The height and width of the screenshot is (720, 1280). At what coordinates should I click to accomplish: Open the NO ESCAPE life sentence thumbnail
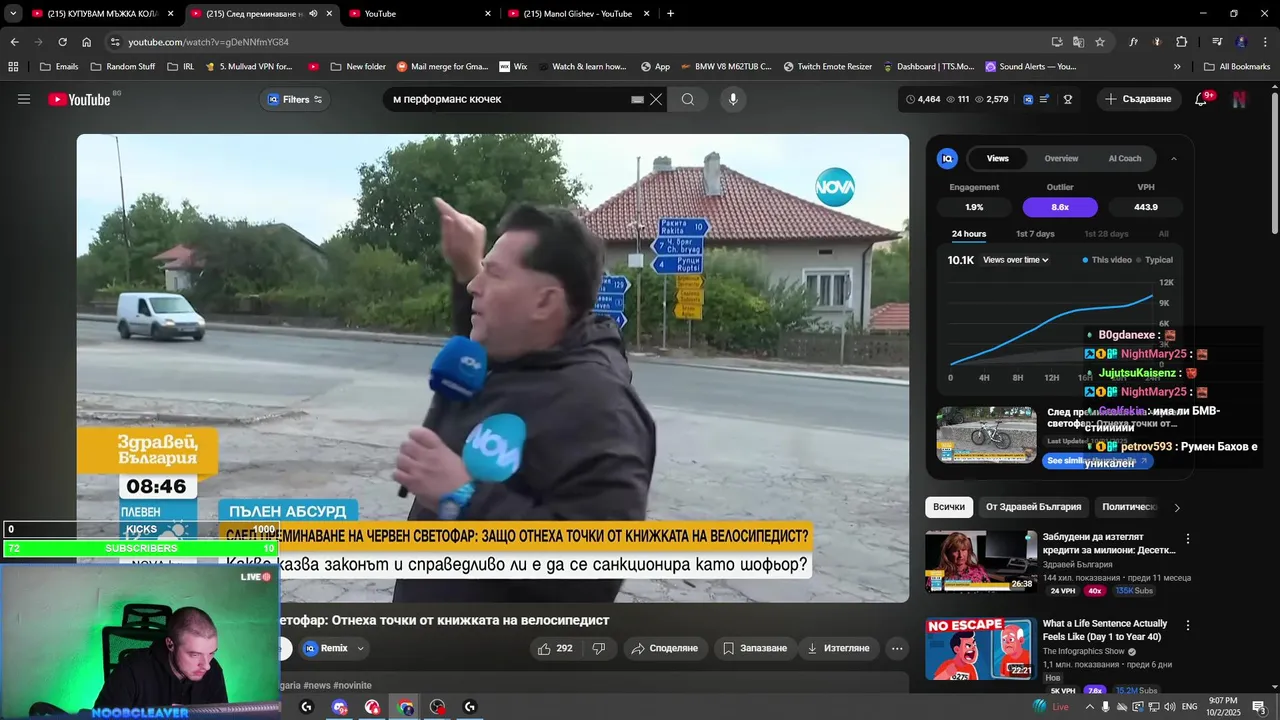pyautogui.click(x=981, y=649)
